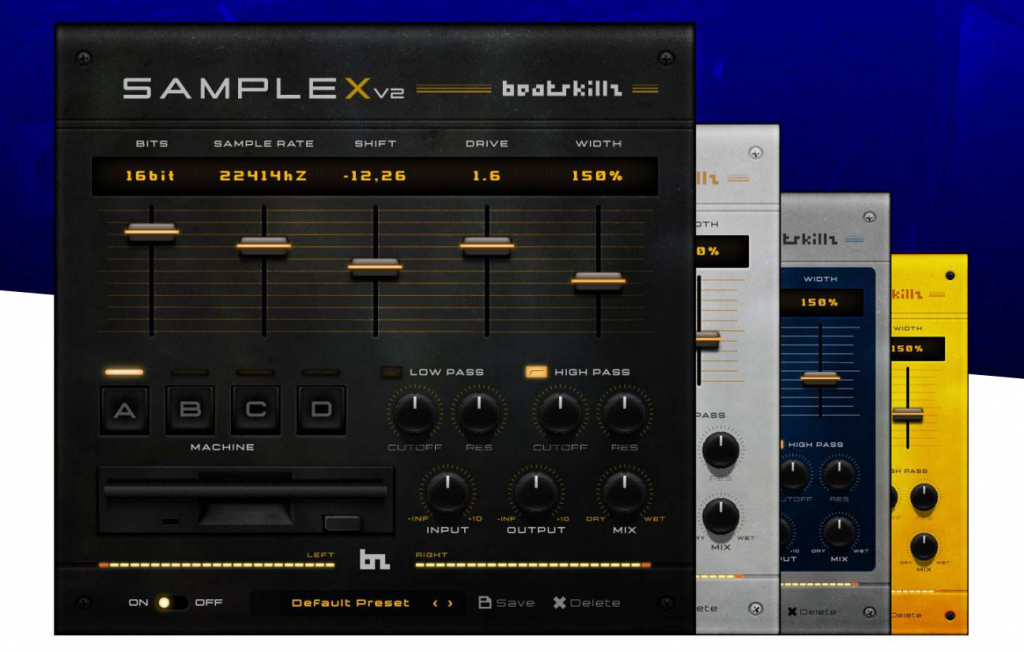Screen dimensions: 1024x652
Task: Click the floppy disk drive slot
Action: pos(245,491)
